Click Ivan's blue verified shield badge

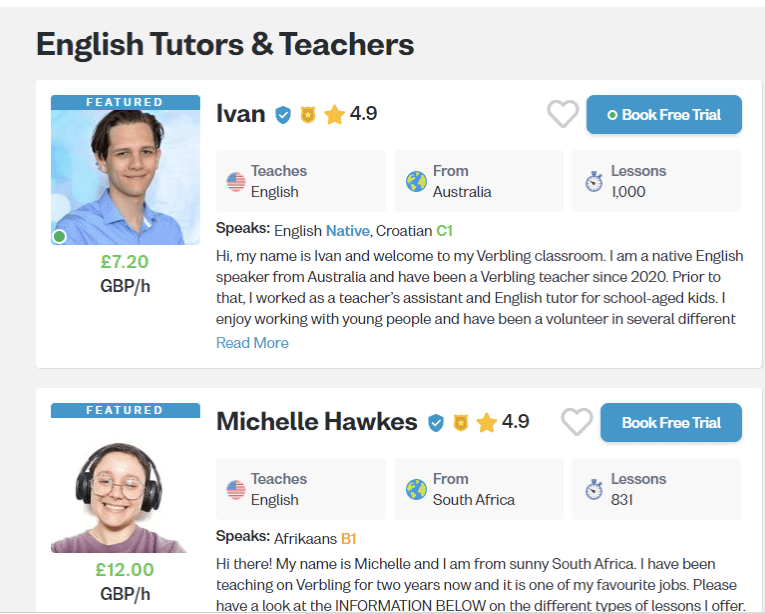coord(283,115)
